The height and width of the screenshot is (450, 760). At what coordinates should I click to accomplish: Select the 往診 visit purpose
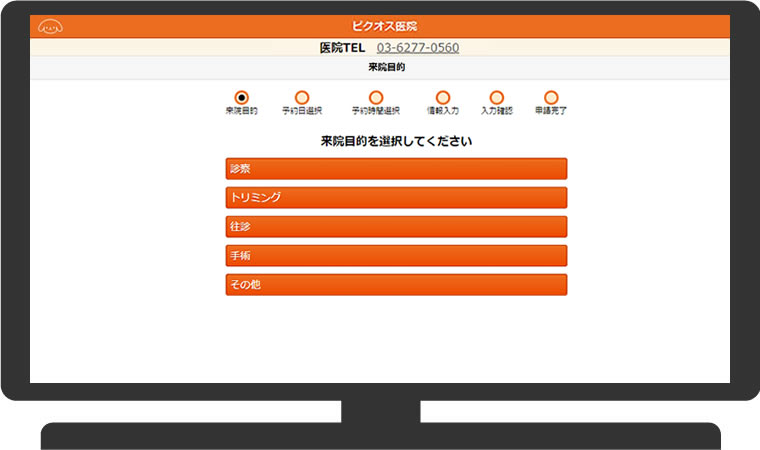point(396,227)
